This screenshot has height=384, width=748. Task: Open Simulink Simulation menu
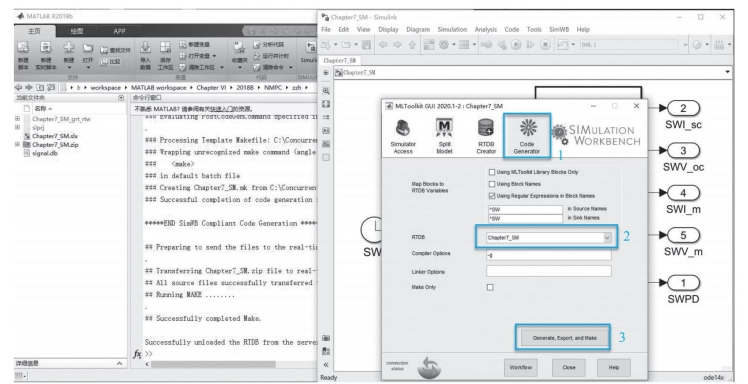[x=452, y=30]
